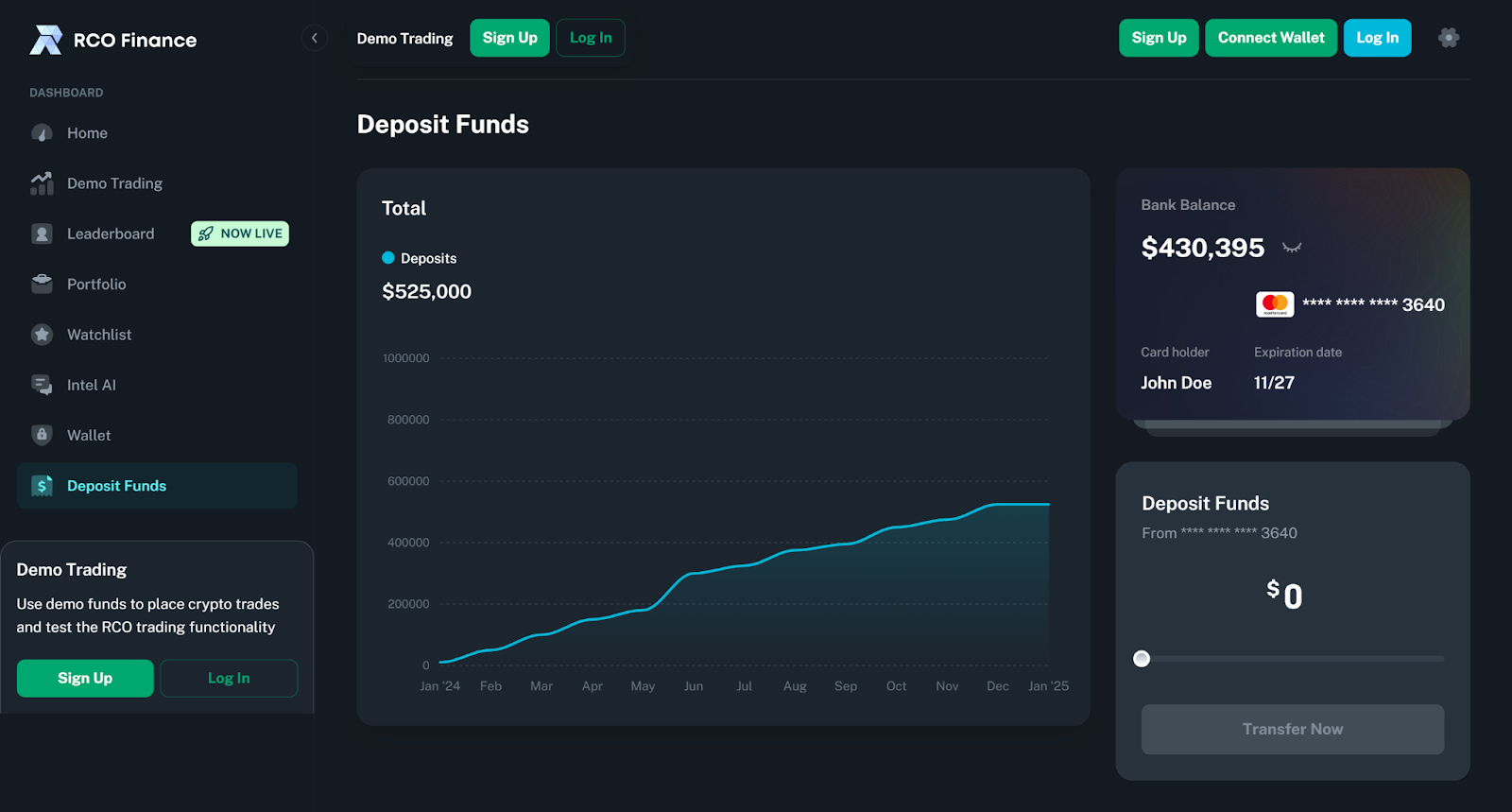Collapse the sidebar with the chevron button
Screen dimensions: 1512x812
[315, 38]
